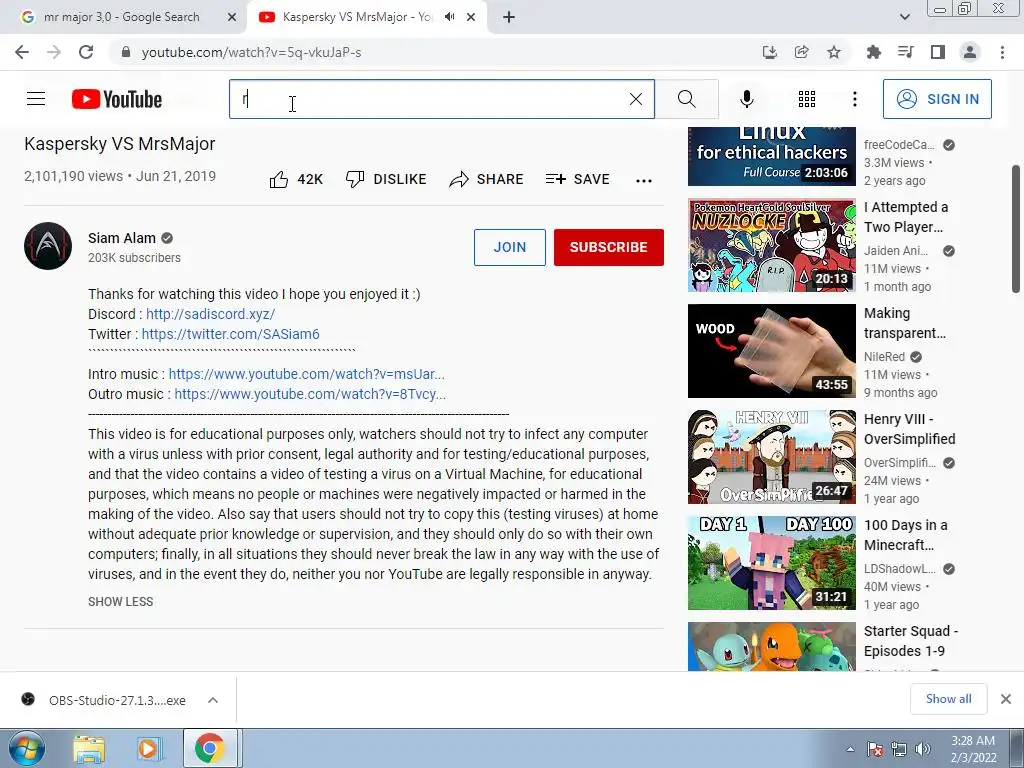Screen dimensions: 1024x768
Task: Bookmark this page with the star icon
Action: tap(834, 52)
